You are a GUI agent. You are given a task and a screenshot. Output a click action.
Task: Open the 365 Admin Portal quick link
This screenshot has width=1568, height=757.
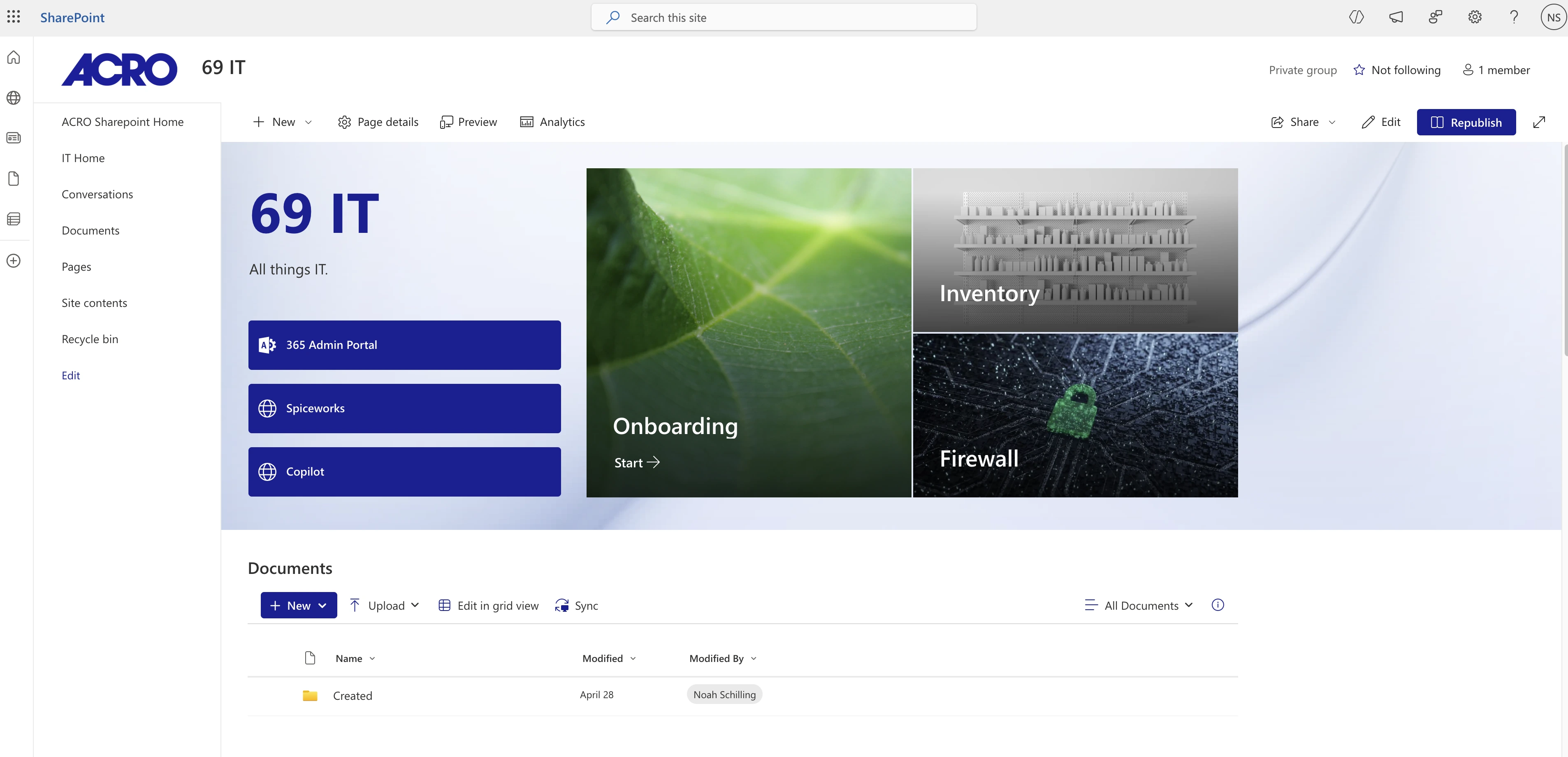tap(404, 345)
